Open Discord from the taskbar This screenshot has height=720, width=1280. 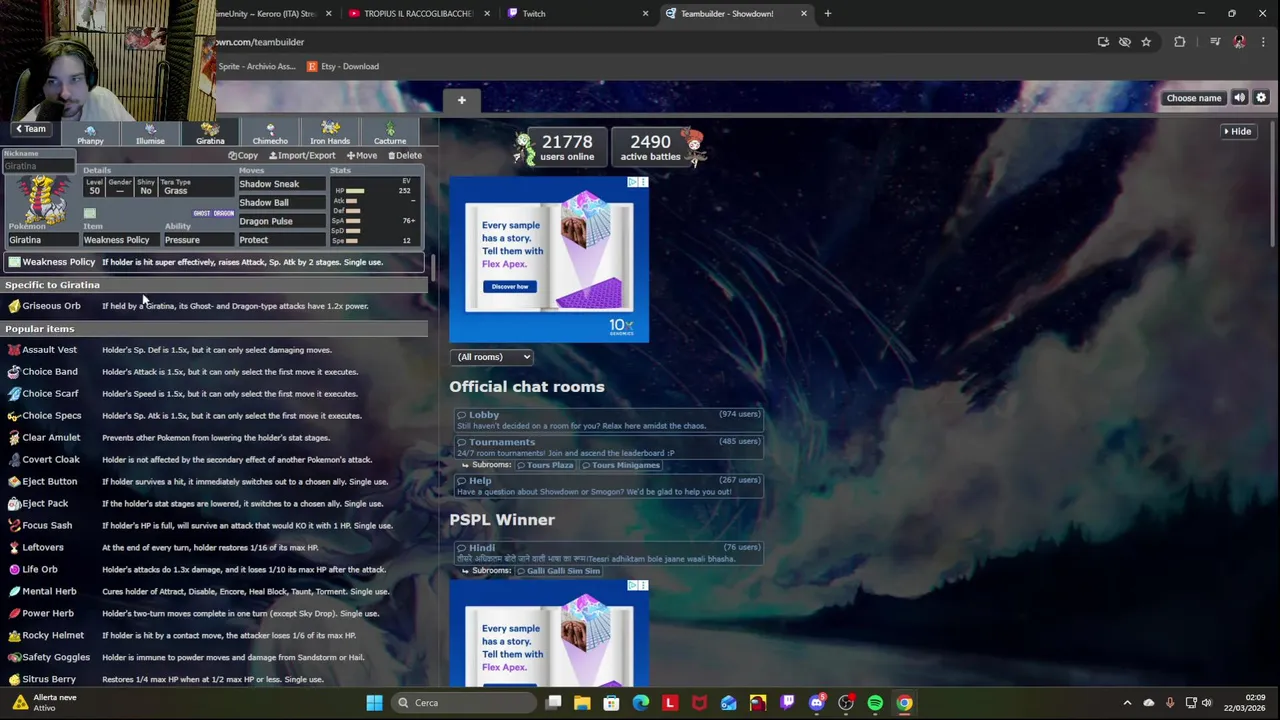pos(817,703)
